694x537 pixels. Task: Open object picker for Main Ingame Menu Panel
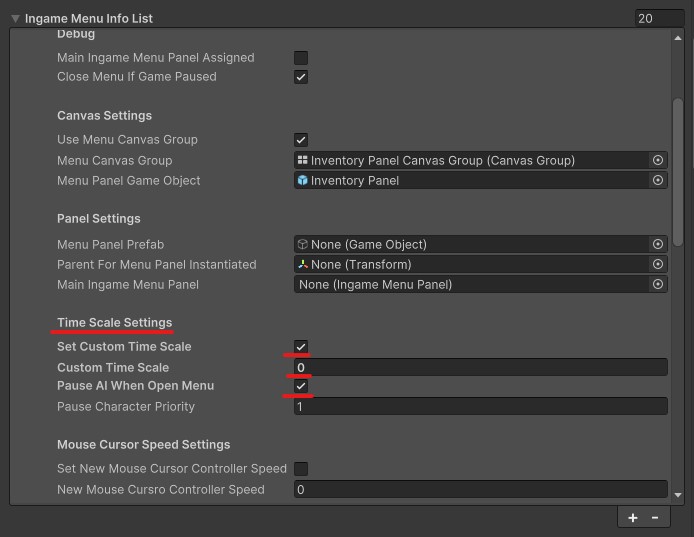[x=658, y=285]
